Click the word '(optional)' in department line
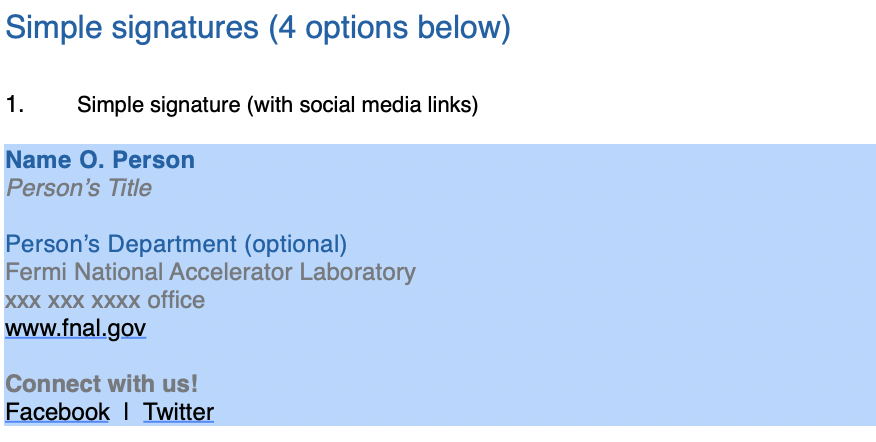The width and height of the screenshot is (876, 442). click(x=296, y=244)
